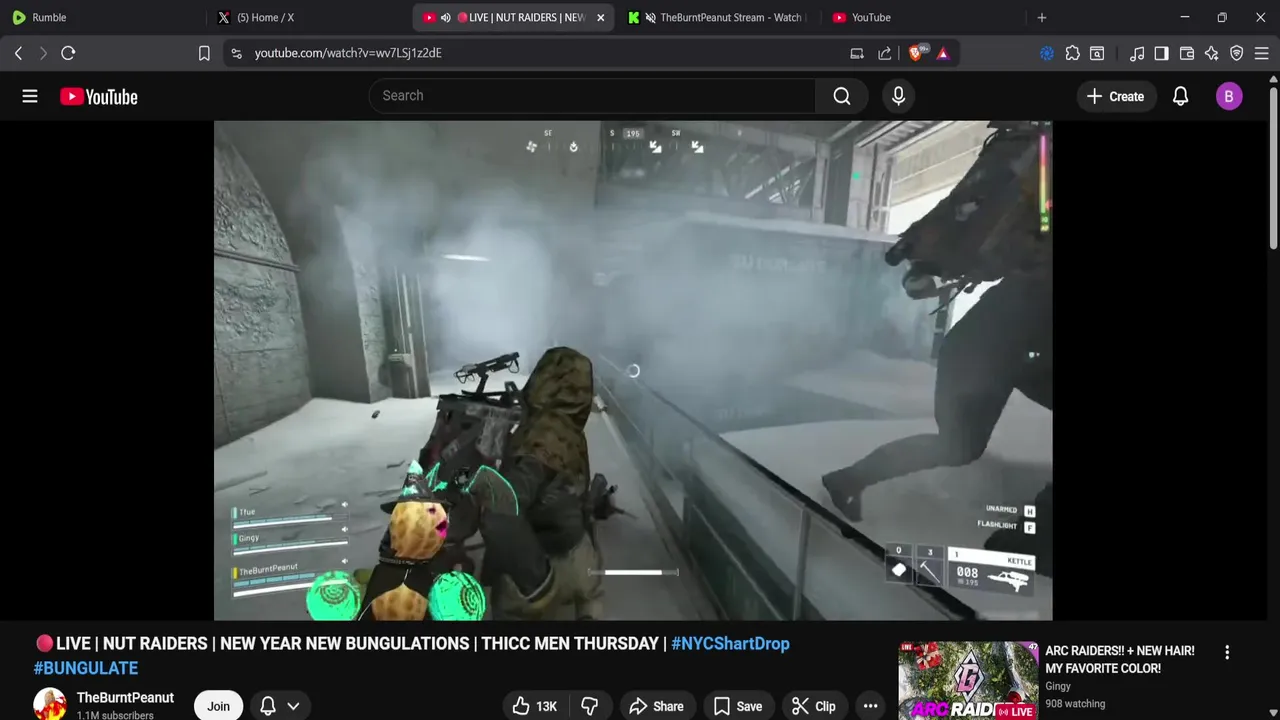This screenshot has width=1280, height=720.
Task: Open Brave Rewards triangle icon
Action: pos(943,53)
